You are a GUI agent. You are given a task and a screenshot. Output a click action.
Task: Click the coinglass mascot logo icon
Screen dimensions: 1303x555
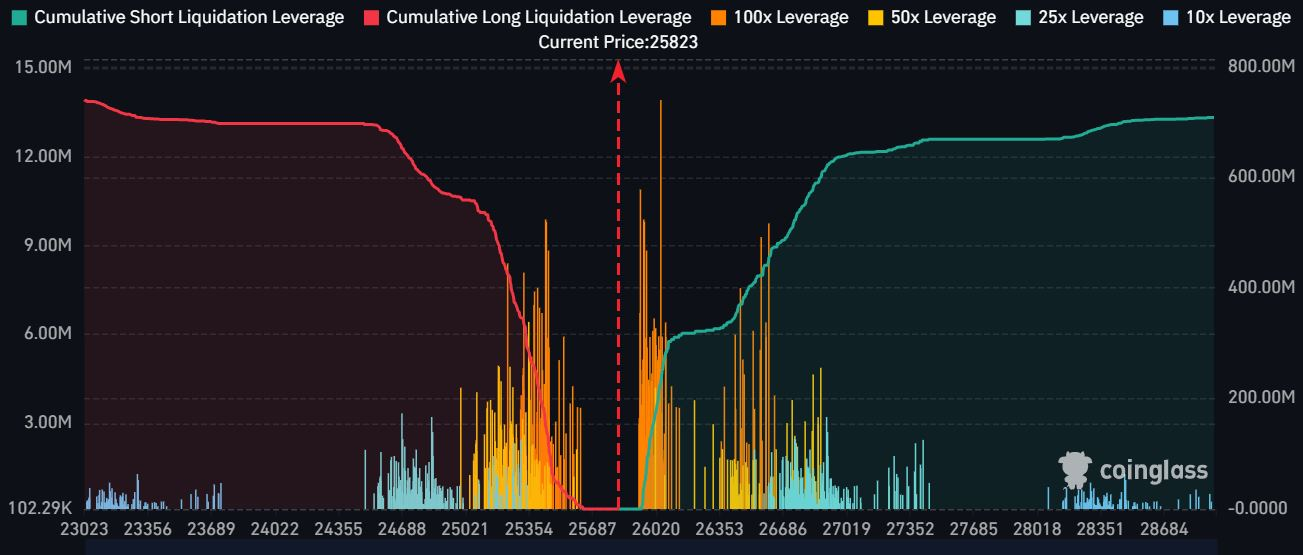point(1075,469)
